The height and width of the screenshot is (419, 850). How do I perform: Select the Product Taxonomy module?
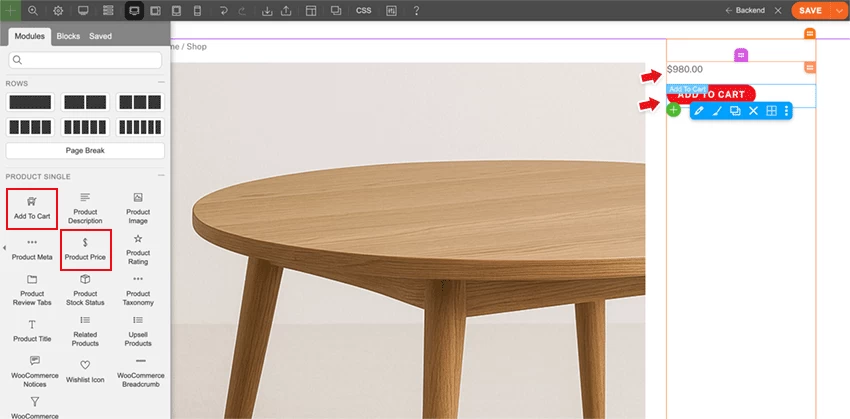(x=138, y=291)
